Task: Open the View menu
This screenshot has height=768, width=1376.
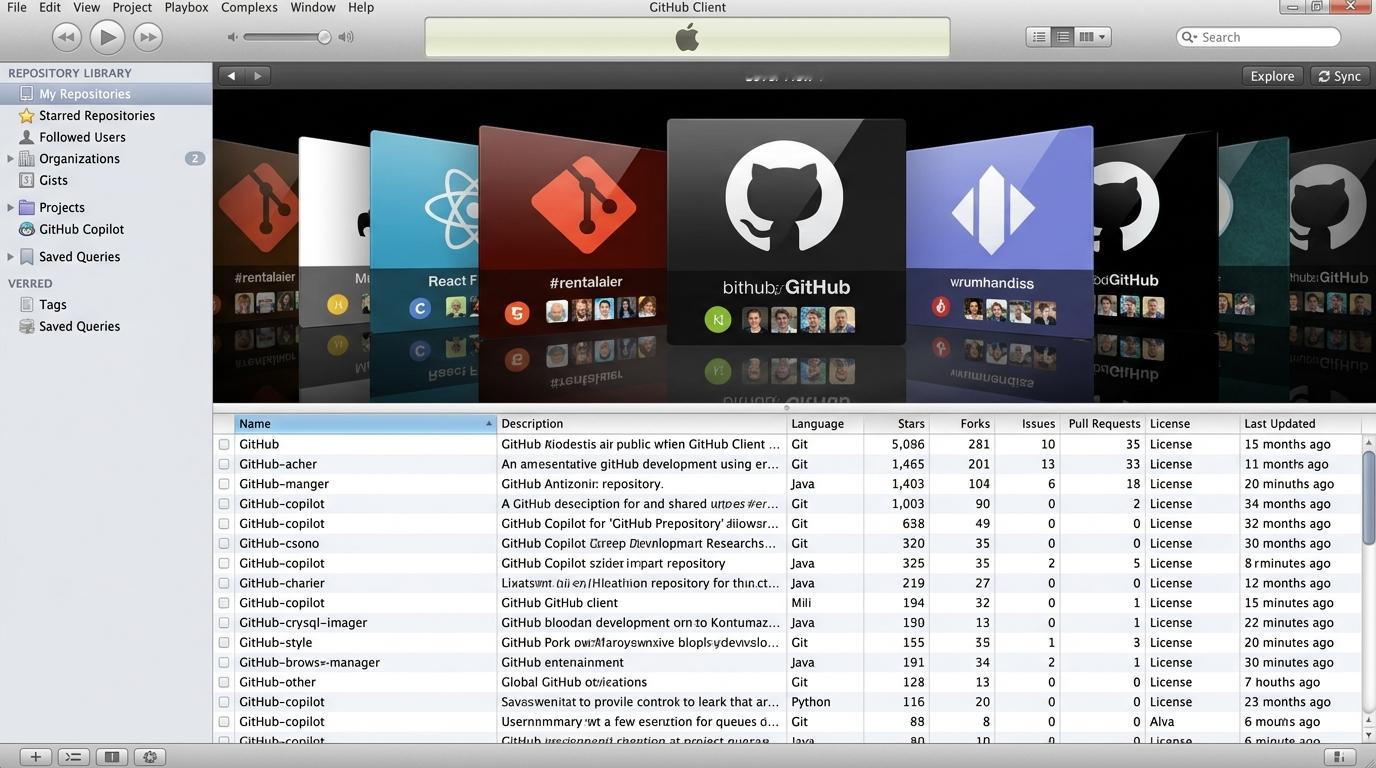Action: [x=87, y=7]
